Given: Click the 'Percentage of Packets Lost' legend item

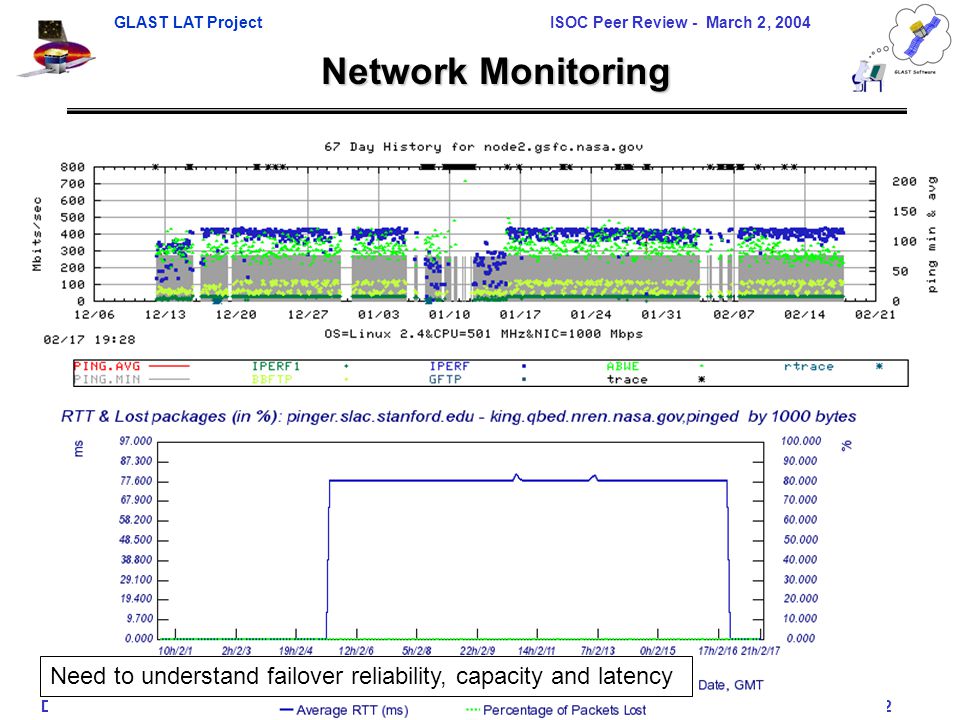Looking at the screenshot, I should [556, 710].
